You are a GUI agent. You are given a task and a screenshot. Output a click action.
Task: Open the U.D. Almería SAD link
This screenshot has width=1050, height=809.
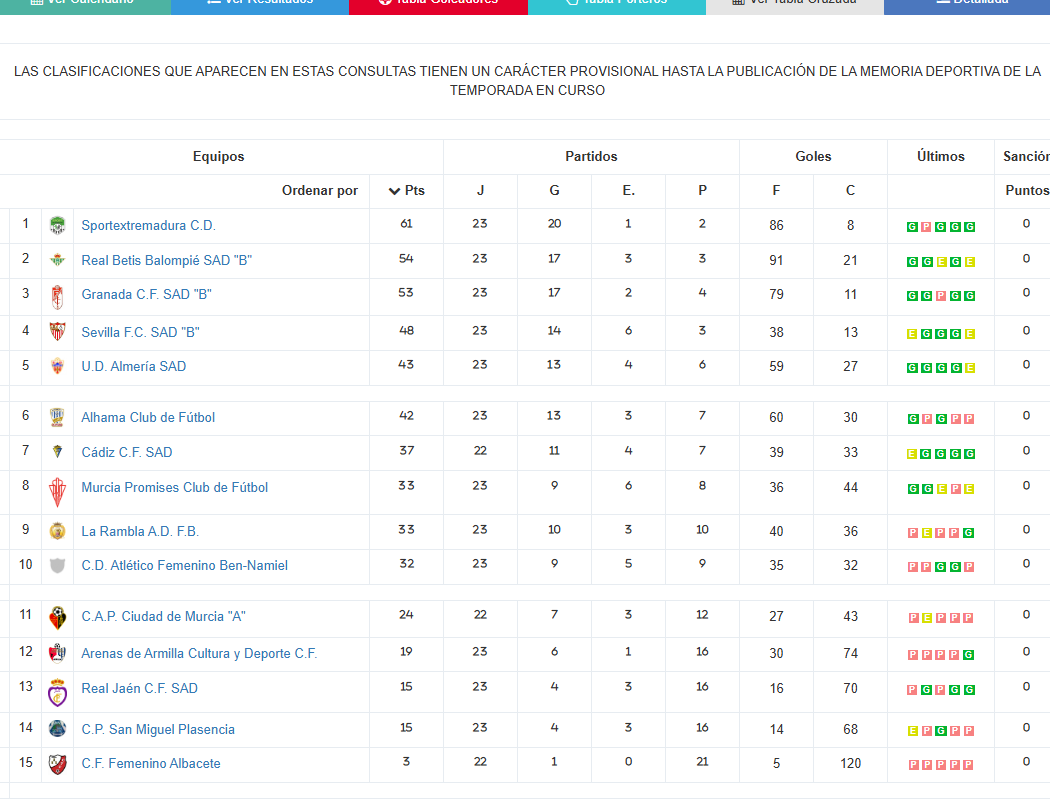point(134,367)
